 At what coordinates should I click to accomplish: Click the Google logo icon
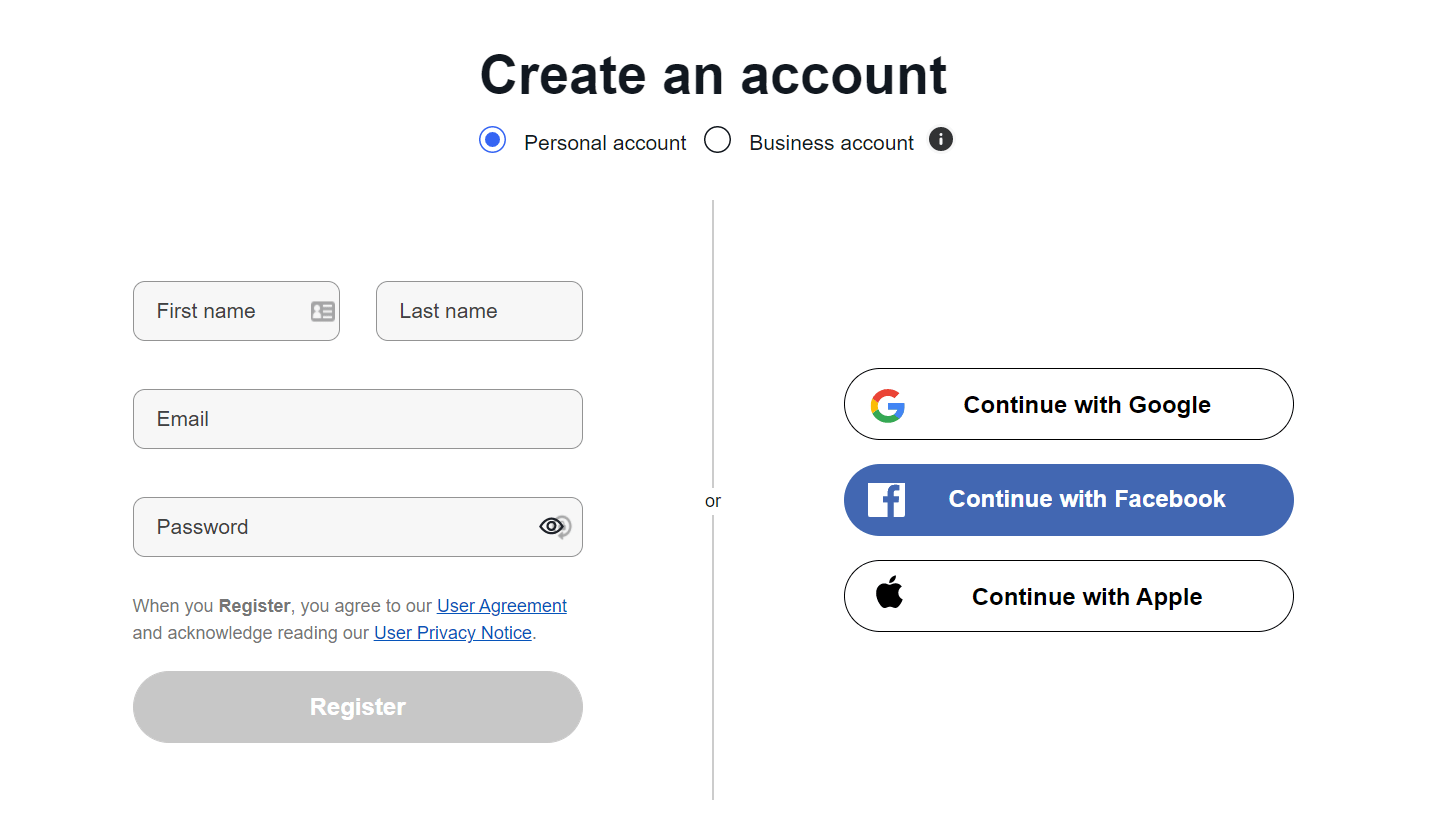point(887,405)
